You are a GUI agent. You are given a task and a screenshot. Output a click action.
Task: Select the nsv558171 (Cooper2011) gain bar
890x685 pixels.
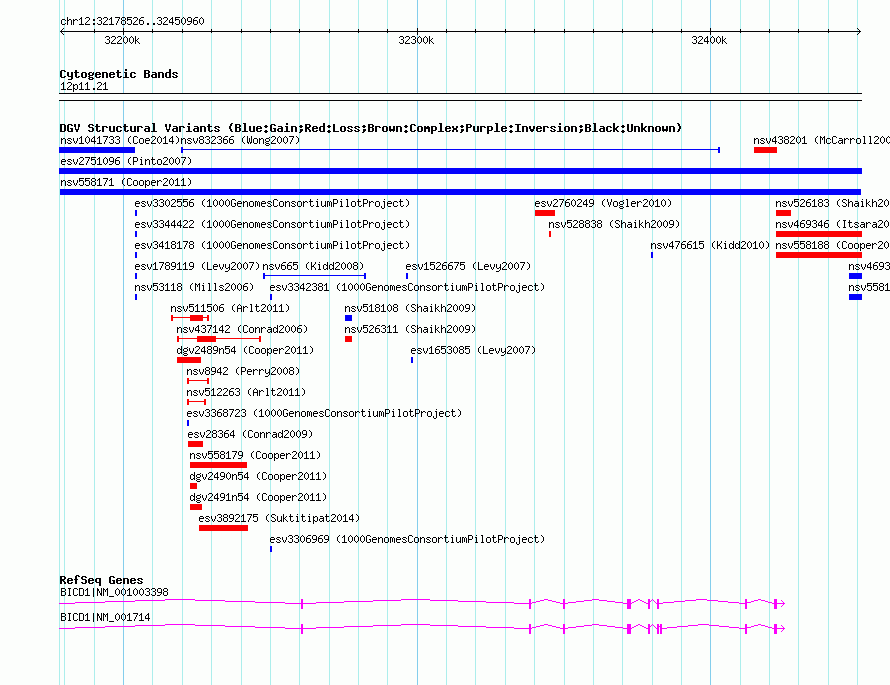pyautogui.click(x=460, y=192)
